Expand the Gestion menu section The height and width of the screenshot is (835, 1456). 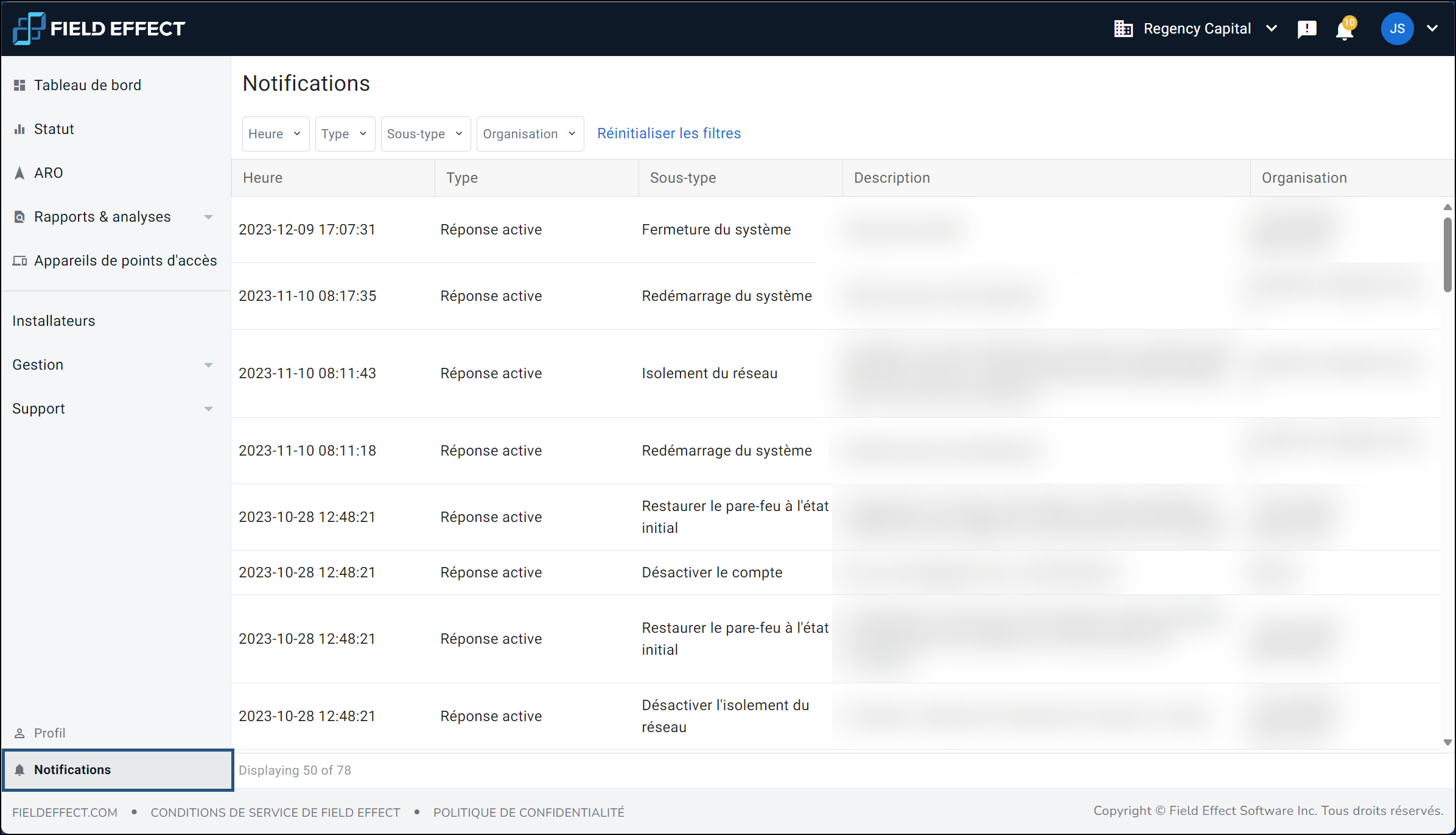(208, 365)
